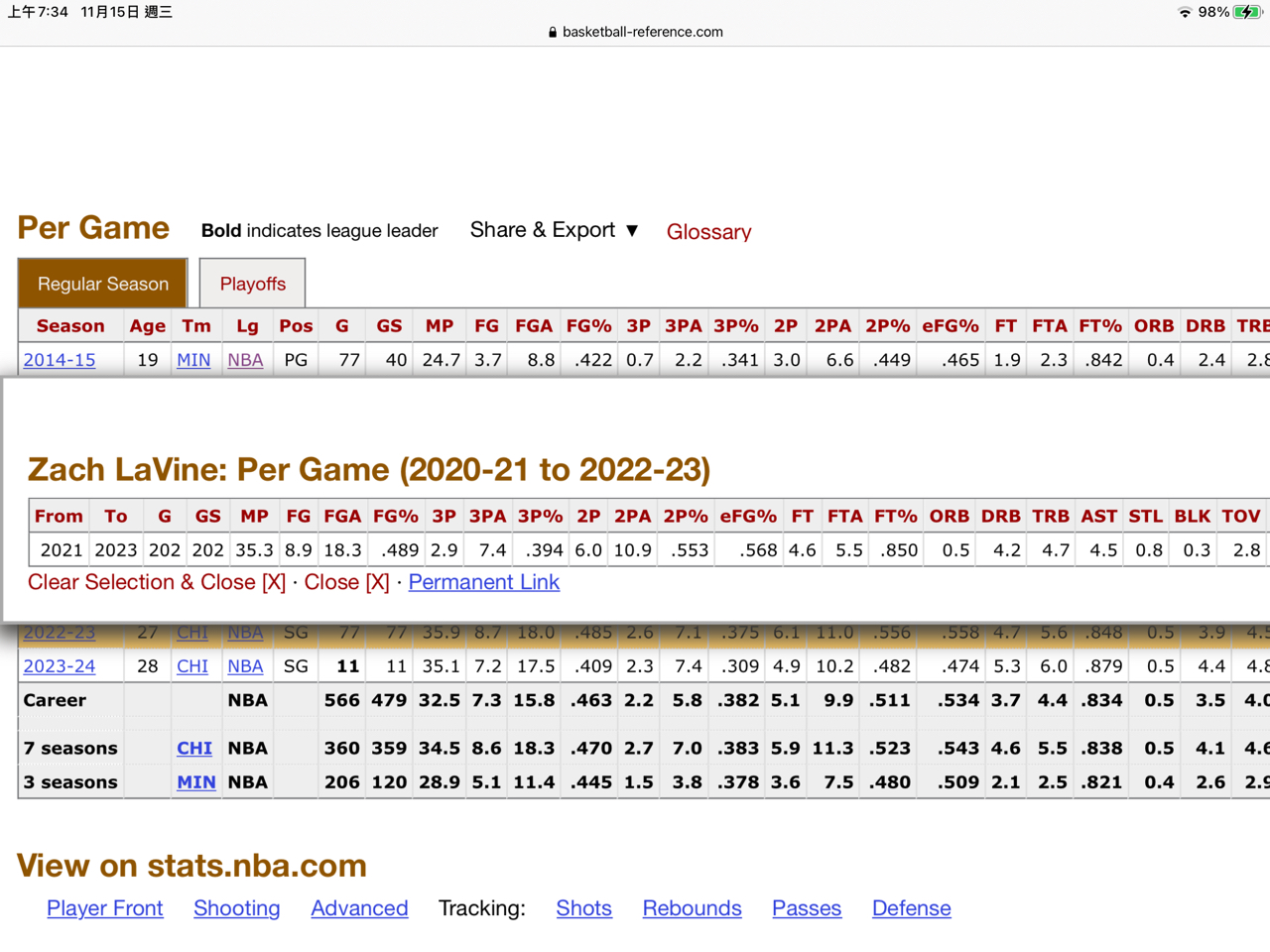This screenshot has height=952, width=1270.
Task: Open NBA league link in 2014-15 row
Action: (x=245, y=360)
